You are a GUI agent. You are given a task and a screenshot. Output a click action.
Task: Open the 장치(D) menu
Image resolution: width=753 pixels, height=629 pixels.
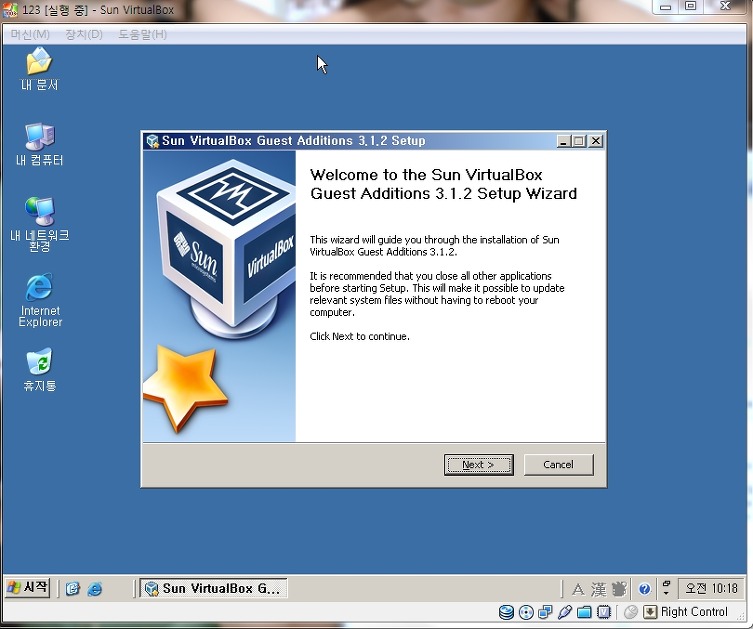84,35
